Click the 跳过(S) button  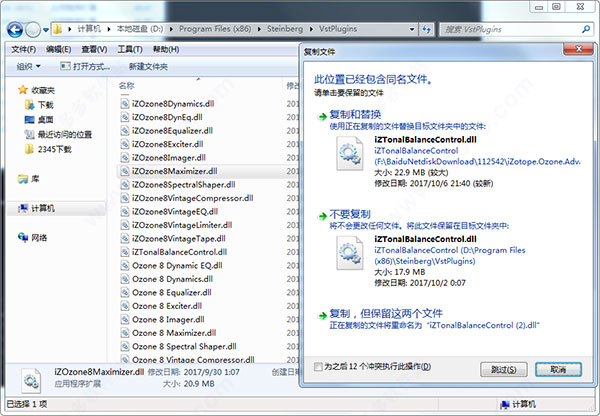click(x=504, y=369)
